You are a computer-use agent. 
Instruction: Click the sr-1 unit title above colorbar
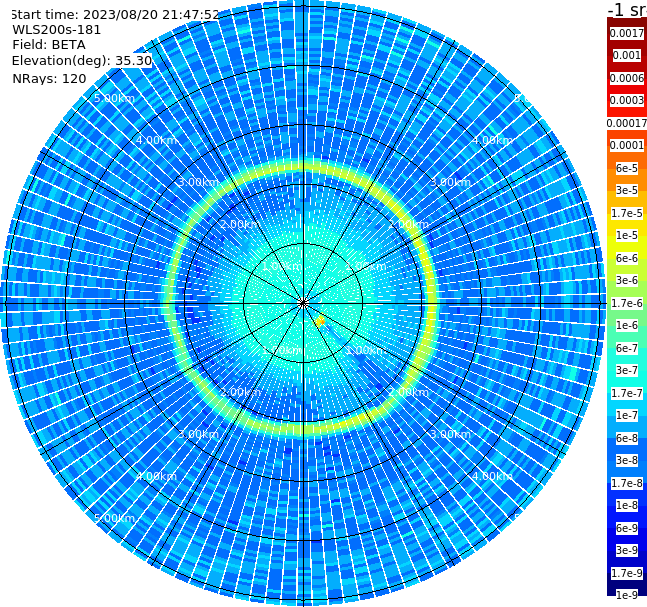pos(627,9)
